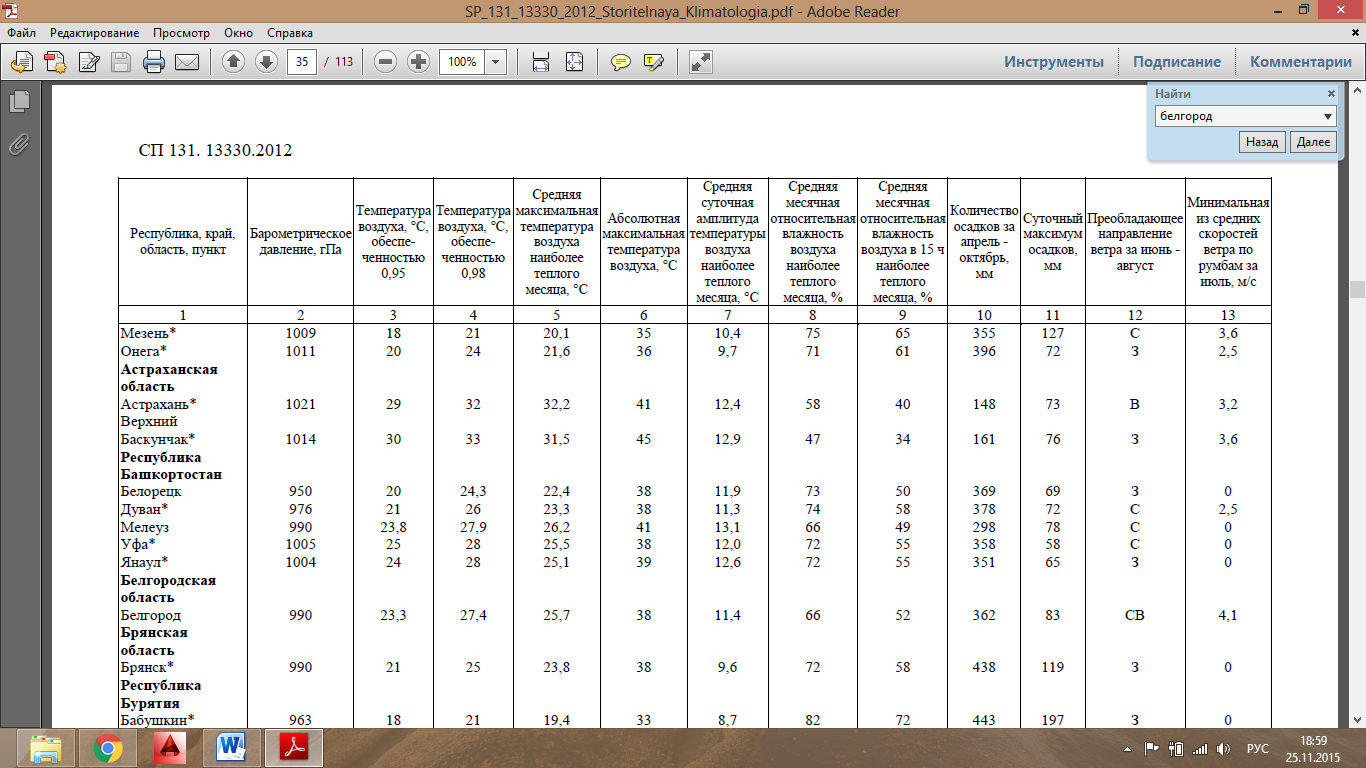Click the Онега* row name

[144, 351]
